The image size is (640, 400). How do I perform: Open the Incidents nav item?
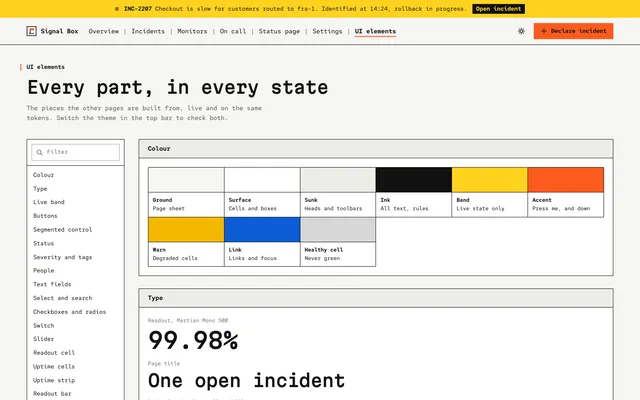tap(148, 31)
